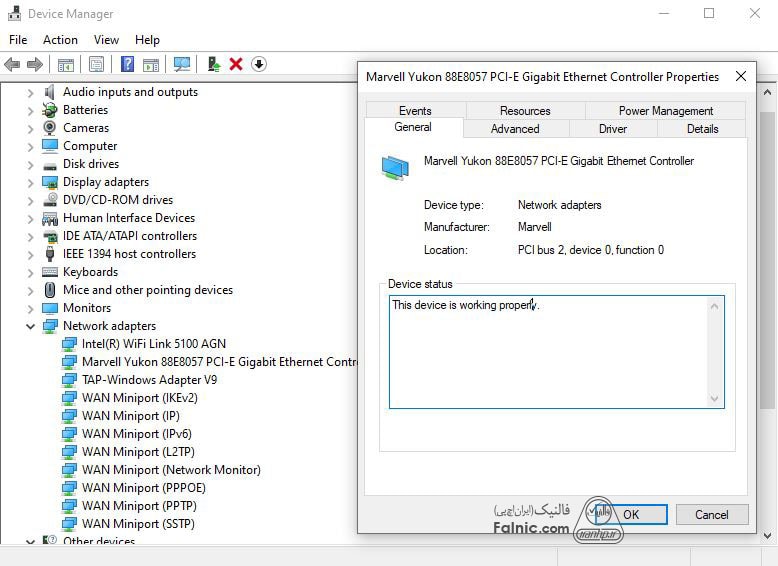The image size is (778, 566).
Task: Click the Help icon in the toolbar
Action: click(x=127, y=64)
